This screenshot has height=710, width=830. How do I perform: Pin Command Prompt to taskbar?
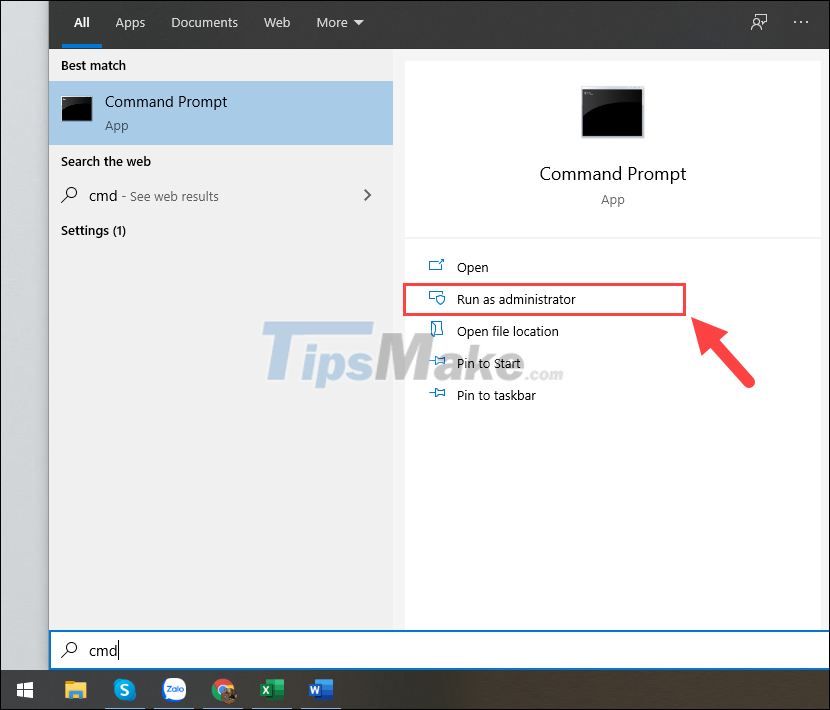pyautogui.click(x=497, y=395)
